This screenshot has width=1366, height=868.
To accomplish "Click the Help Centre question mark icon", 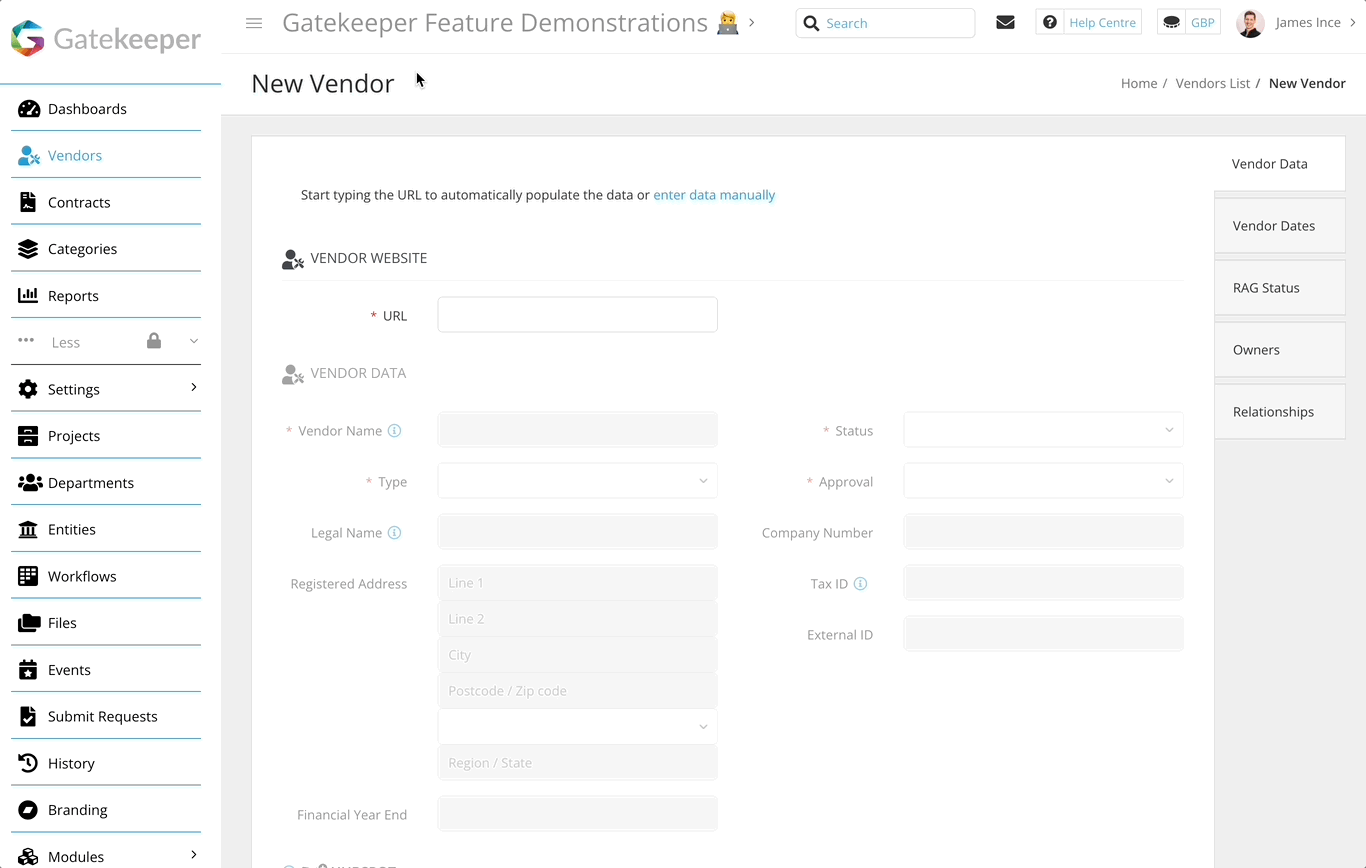I will (x=1049, y=21).
